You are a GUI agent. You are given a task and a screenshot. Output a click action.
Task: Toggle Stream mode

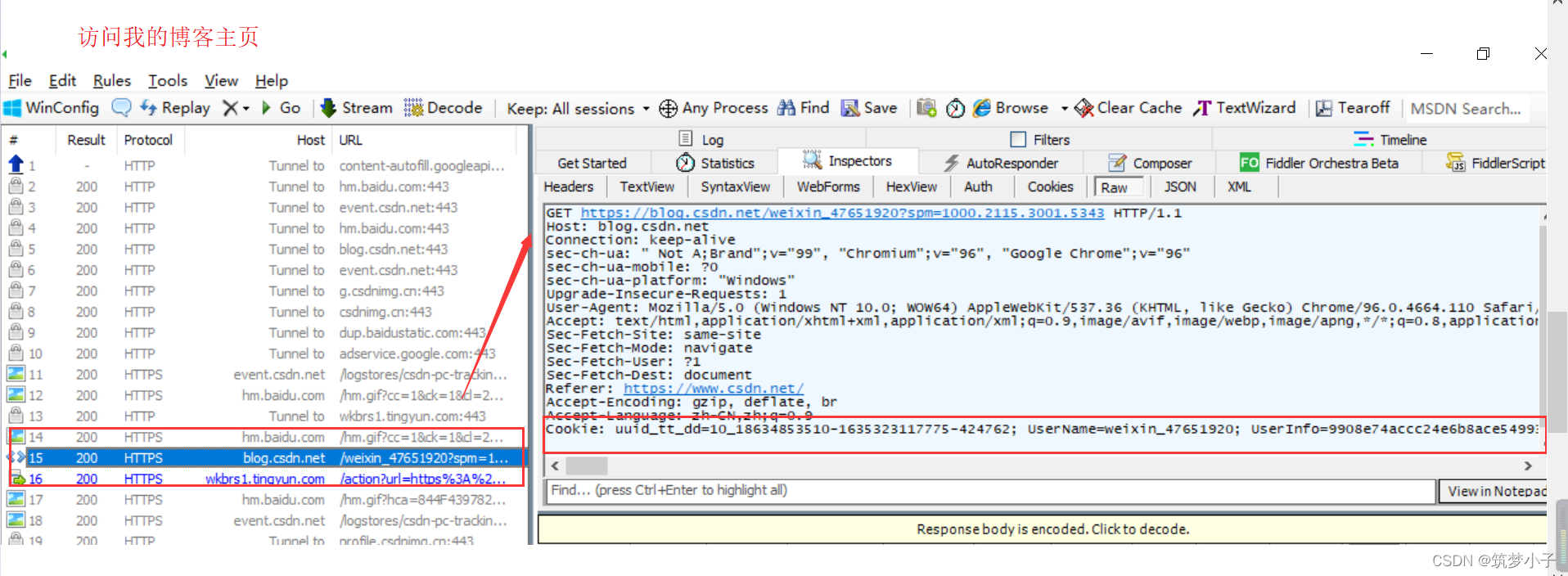click(356, 108)
